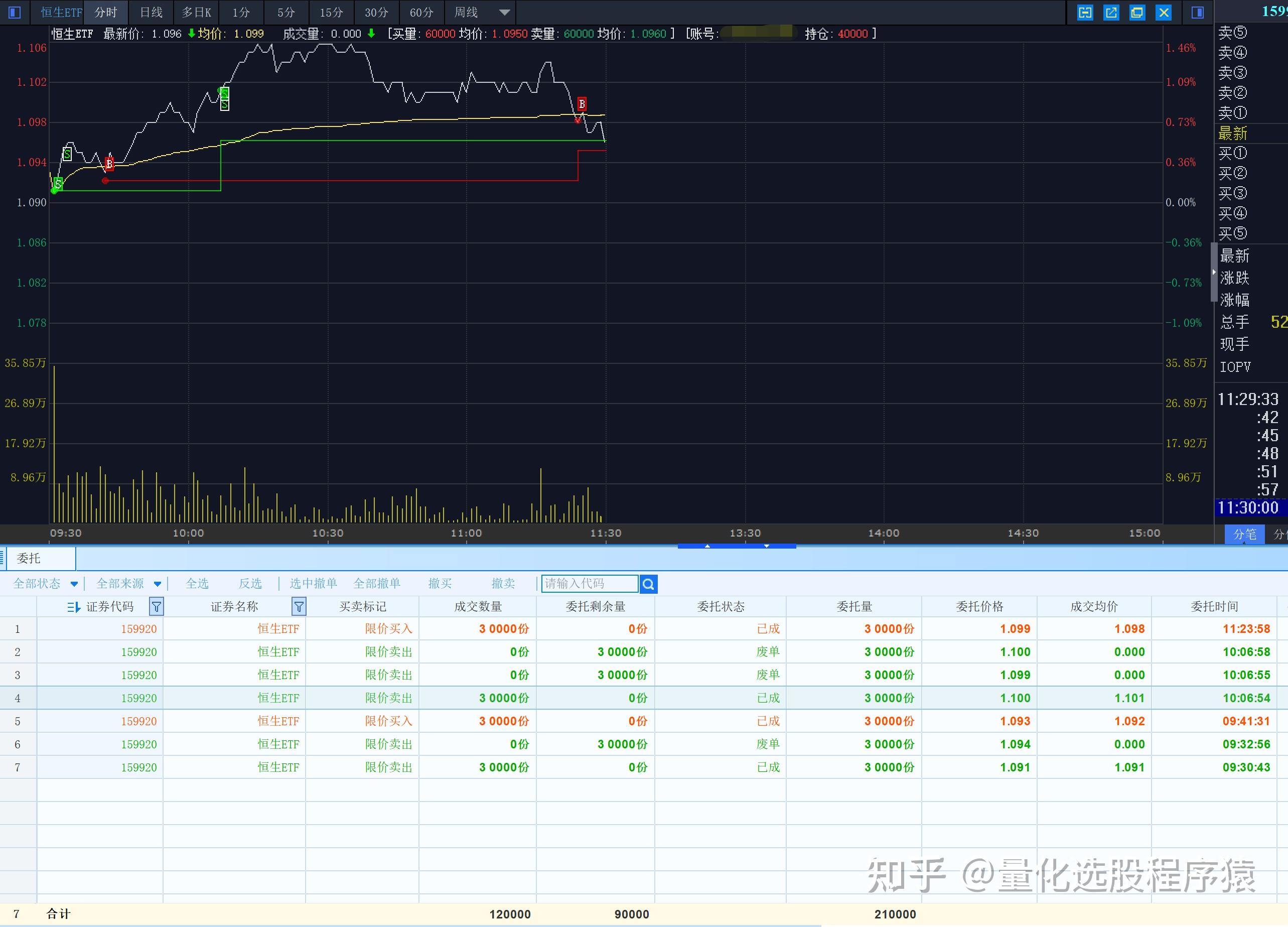This screenshot has width=1288, height=927.
Task: Expand the more chart periods dropdown arrow
Action: (x=504, y=13)
